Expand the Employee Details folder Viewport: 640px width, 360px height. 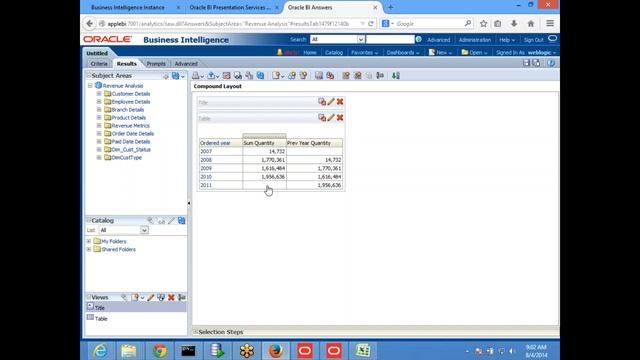pyautogui.click(x=99, y=102)
